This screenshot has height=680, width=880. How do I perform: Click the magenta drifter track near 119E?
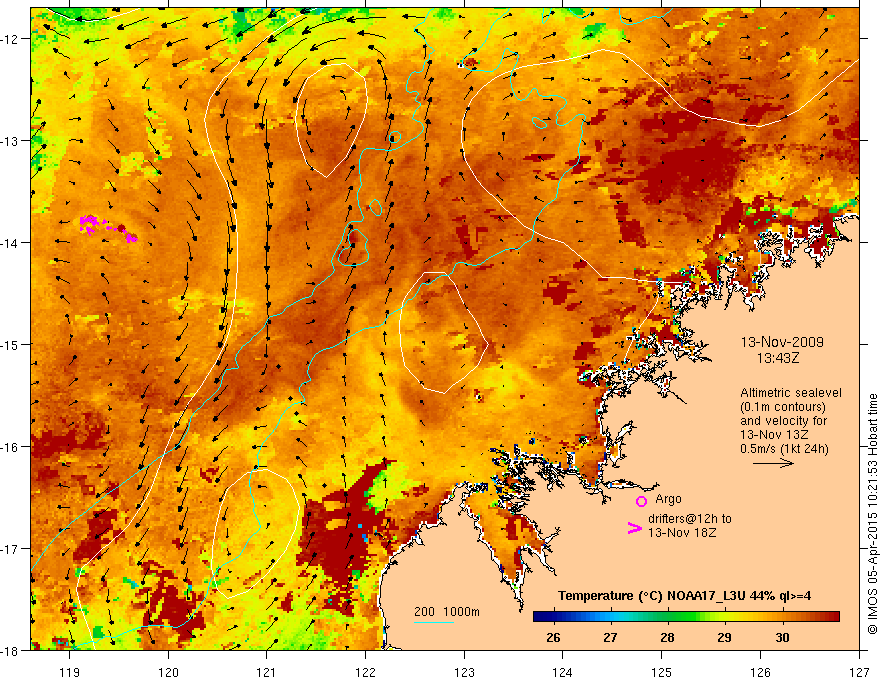tap(108, 228)
